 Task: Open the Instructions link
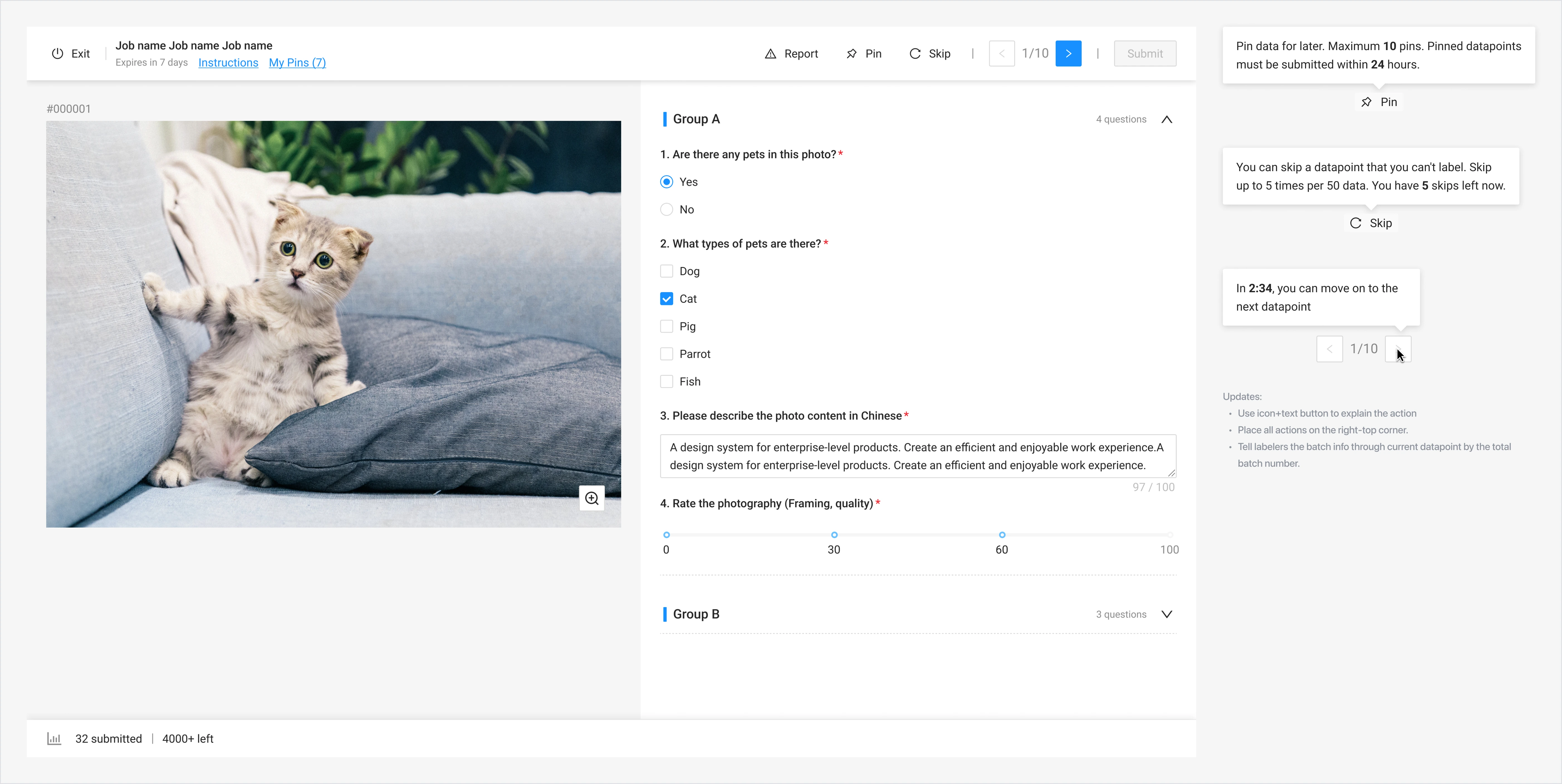(x=228, y=62)
